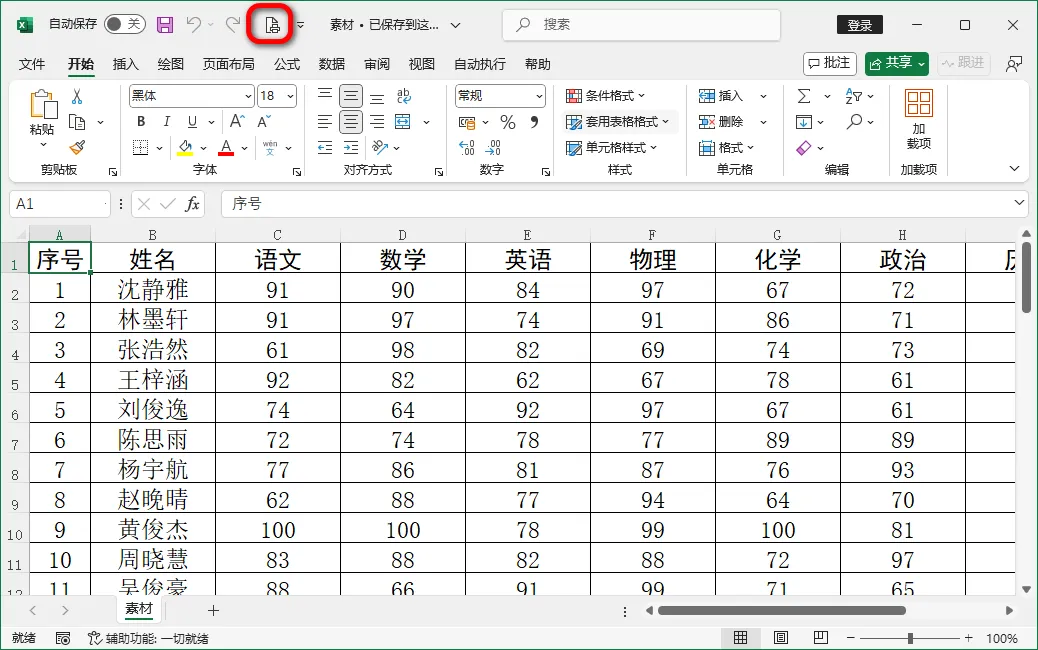Click the search box (搜索)
The height and width of the screenshot is (650, 1038).
(641, 24)
